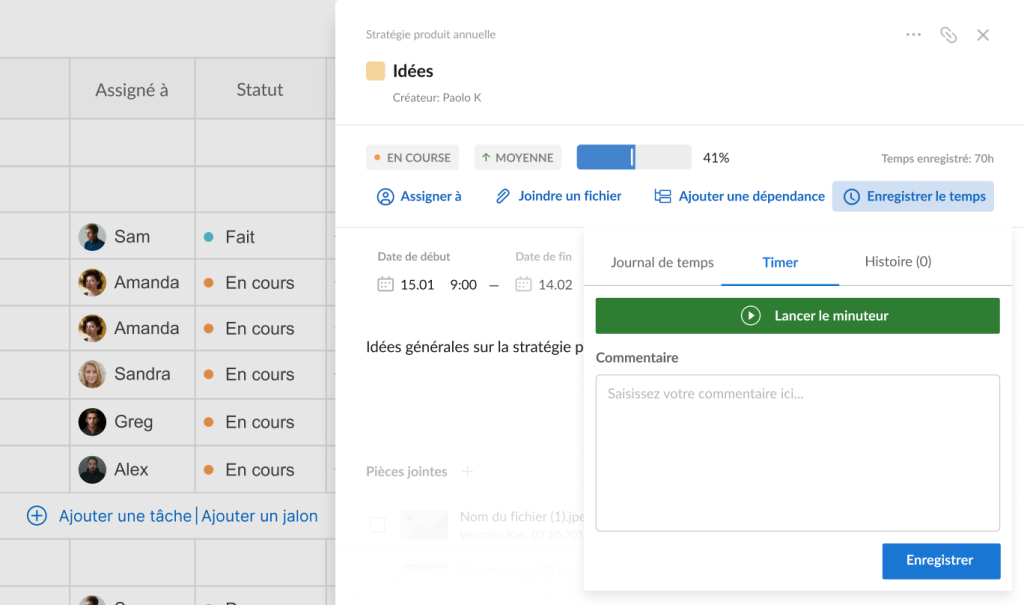Click the clock icon in Enregistrer le temps
Image resolution: width=1024 pixels, height=605 pixels.
pyautogui.click(x=852, y=197)
